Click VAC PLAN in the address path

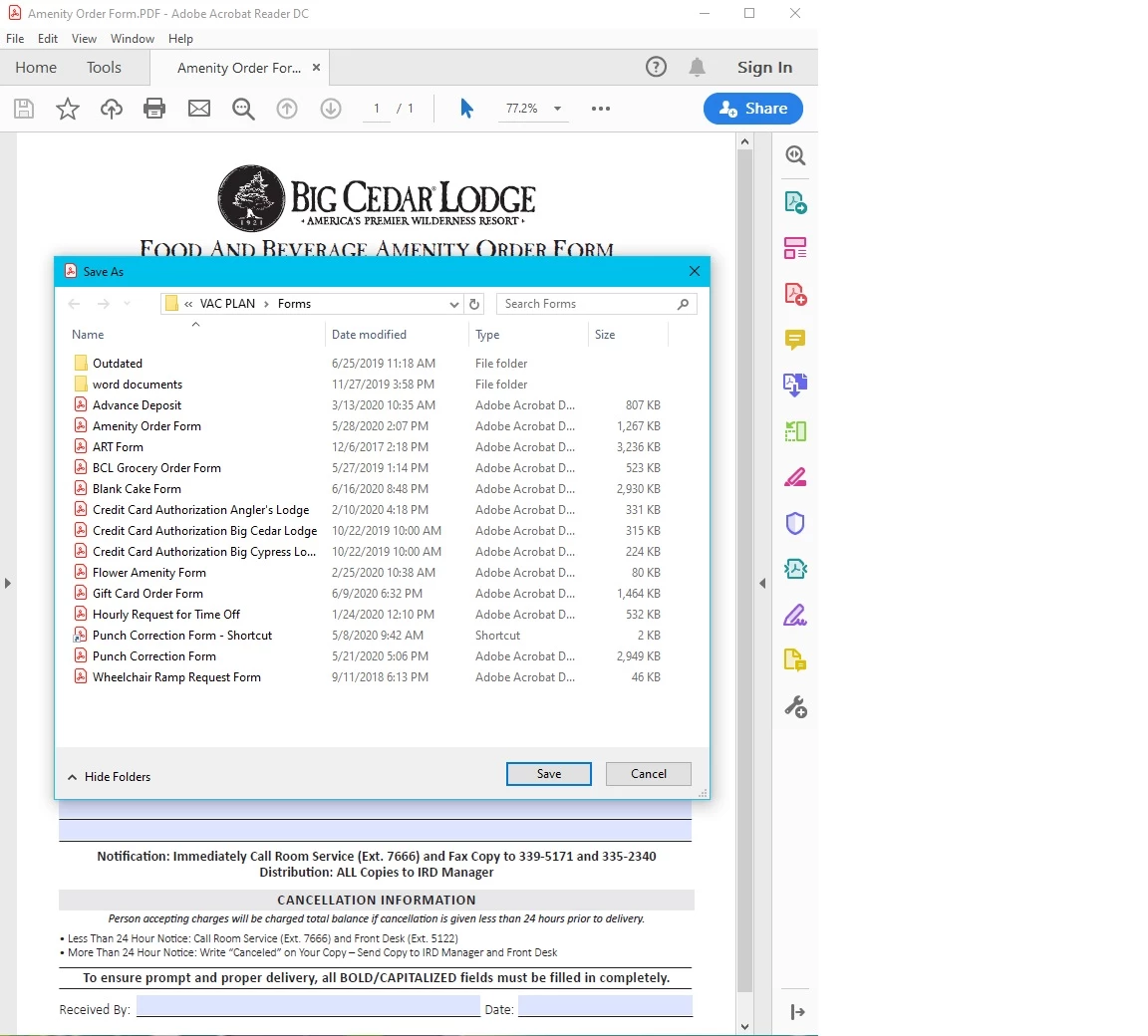[227, 304]
